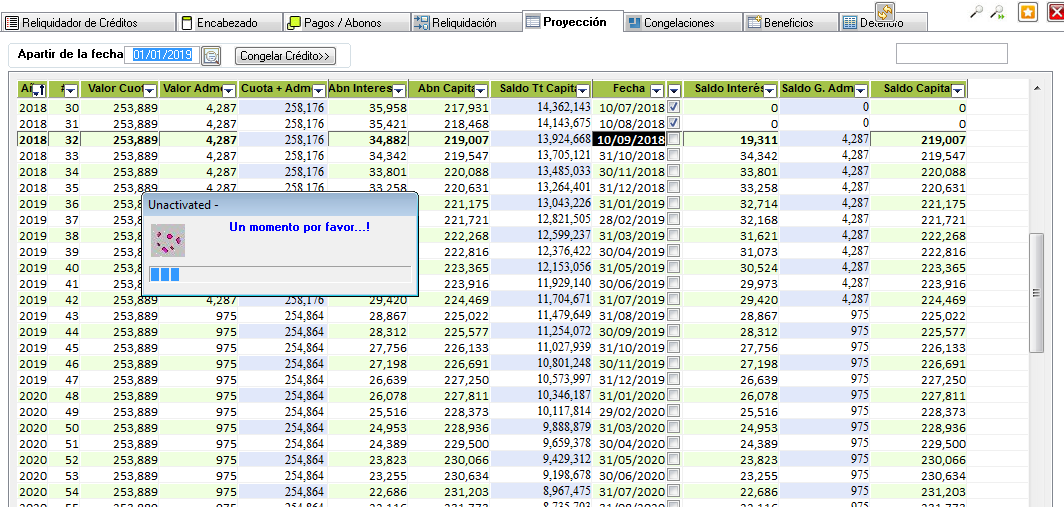Viewport: 1064px width, 507px height.
Task: Check the checkbox for row 10/09/2018
Action: pyautogui.click(x=674, y=140)
